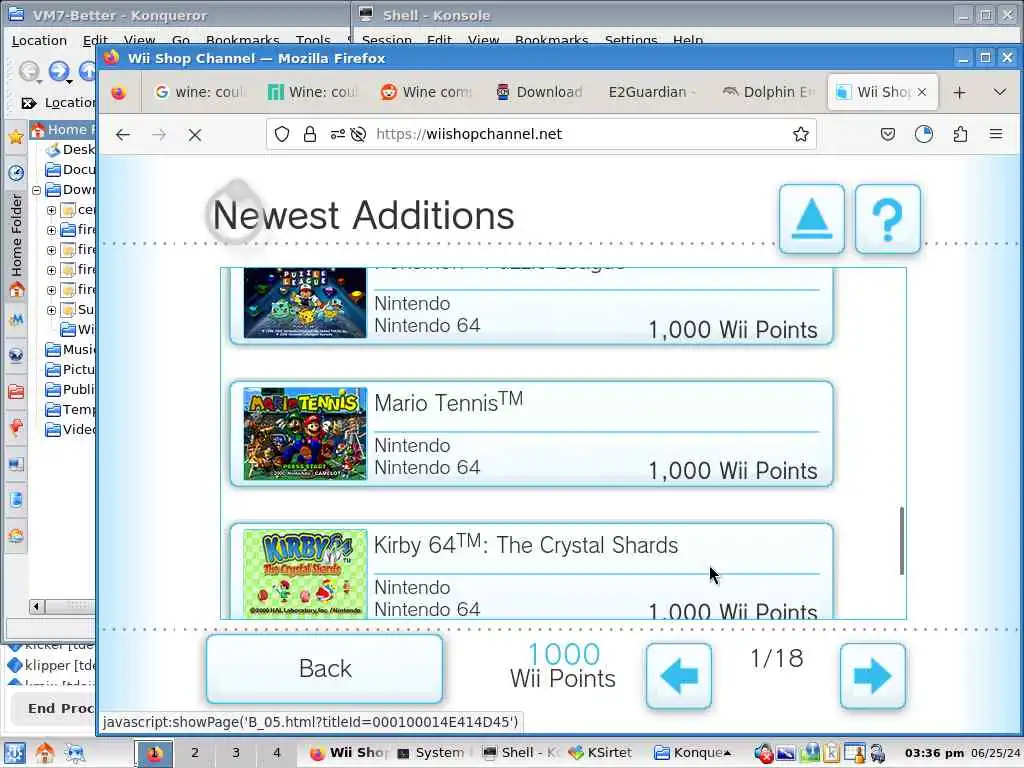
Task: Open Network folder panel in Konqueror sidebar
Action: coord(16,355)
